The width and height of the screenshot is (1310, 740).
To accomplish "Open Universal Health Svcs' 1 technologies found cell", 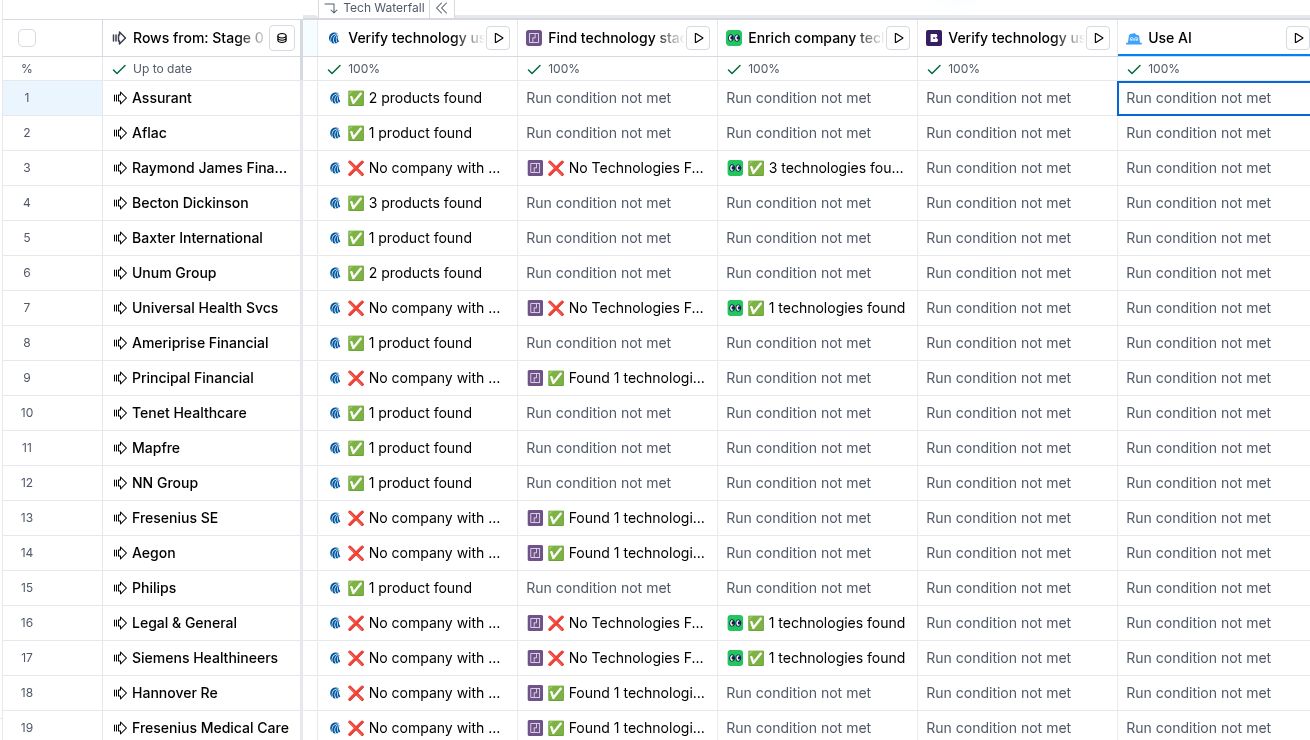I will 817,308.
